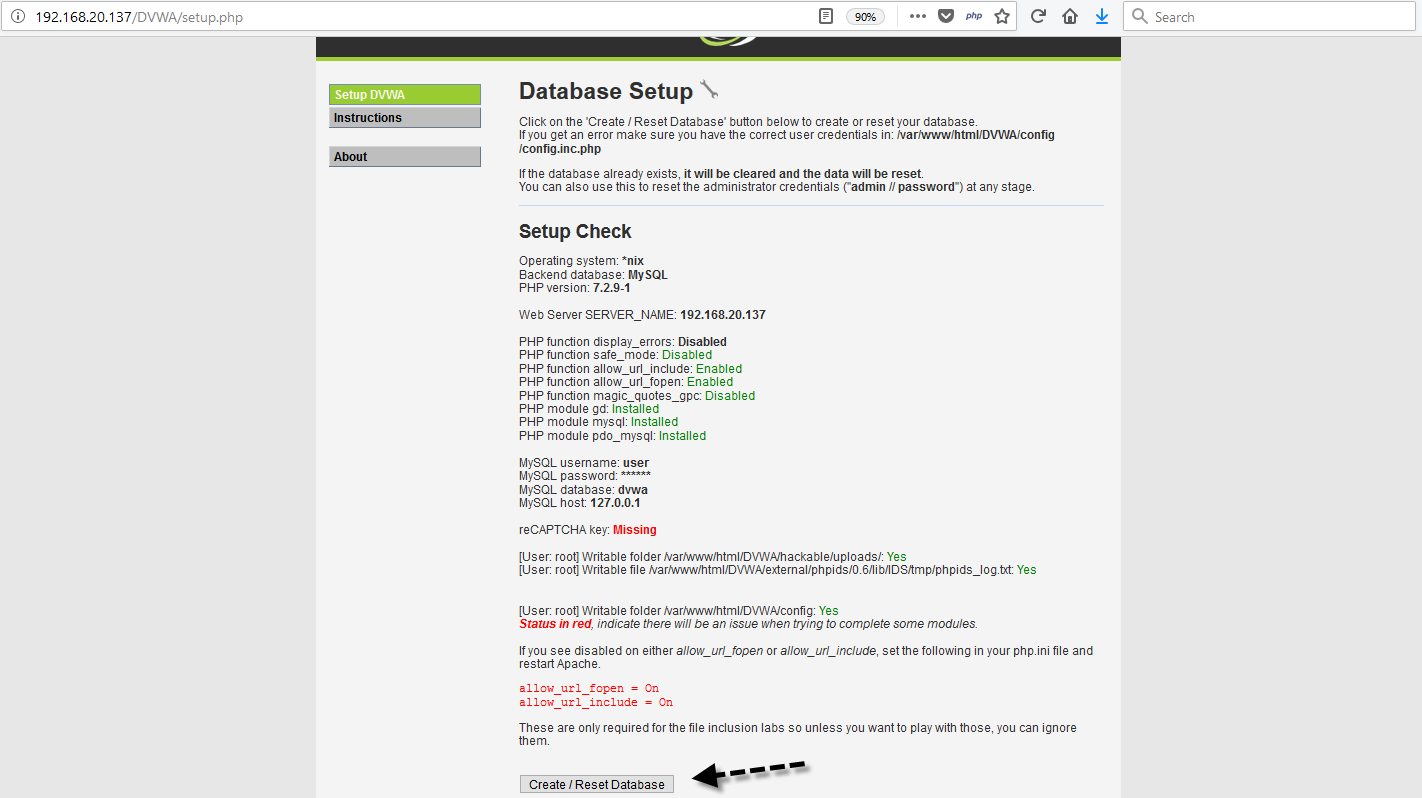Click the php extension icon
This screenshot has height=798, width=1422.
point(974,17)
